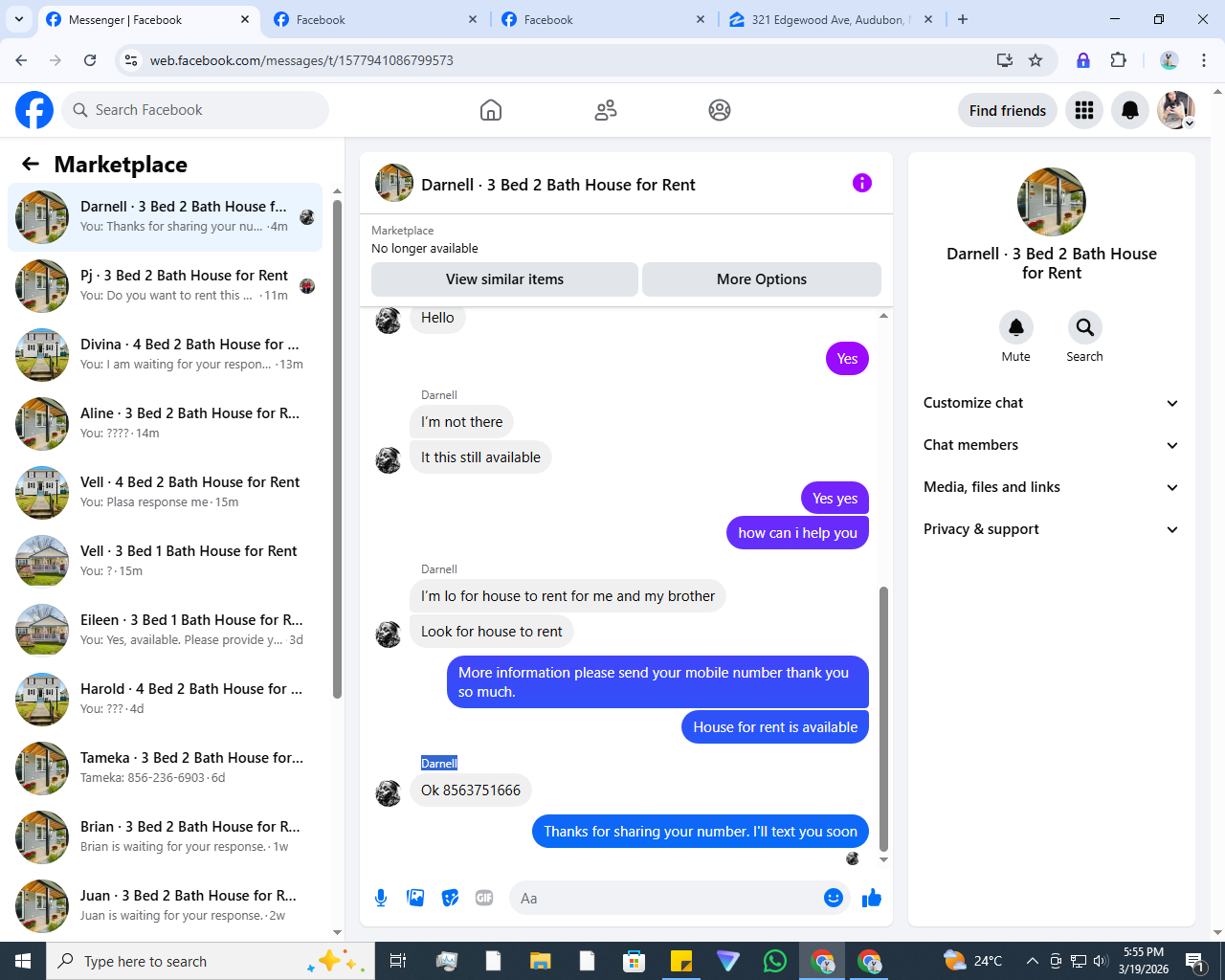Image resolution: width=1225 pixels, height=980 pixels.
Task: Open Pj 3 Bed 2 Bath conversation
Action: click(165, 285)
